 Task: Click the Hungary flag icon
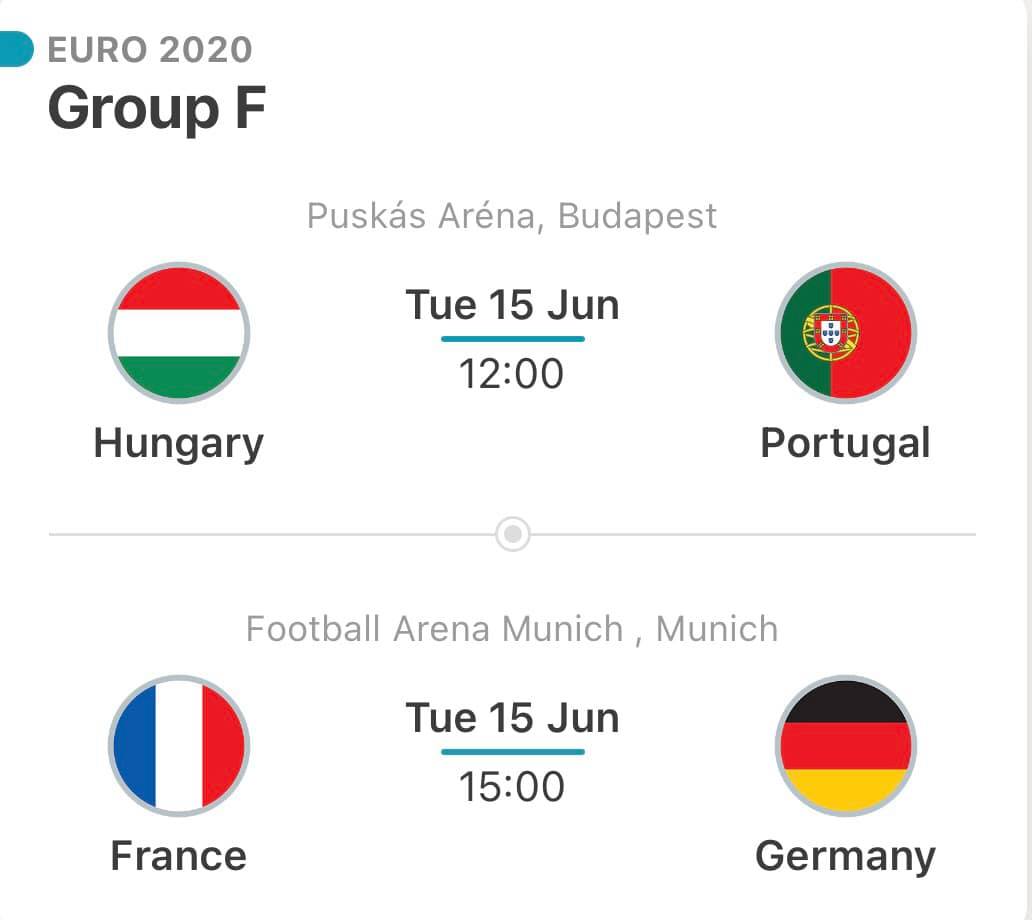[x=178, y=333]
